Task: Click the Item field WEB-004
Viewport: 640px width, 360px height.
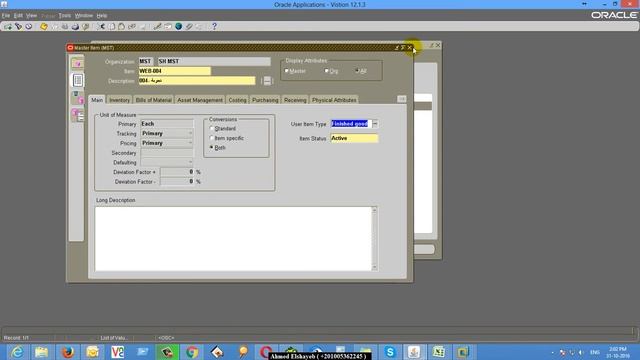Action: point(175,71)
